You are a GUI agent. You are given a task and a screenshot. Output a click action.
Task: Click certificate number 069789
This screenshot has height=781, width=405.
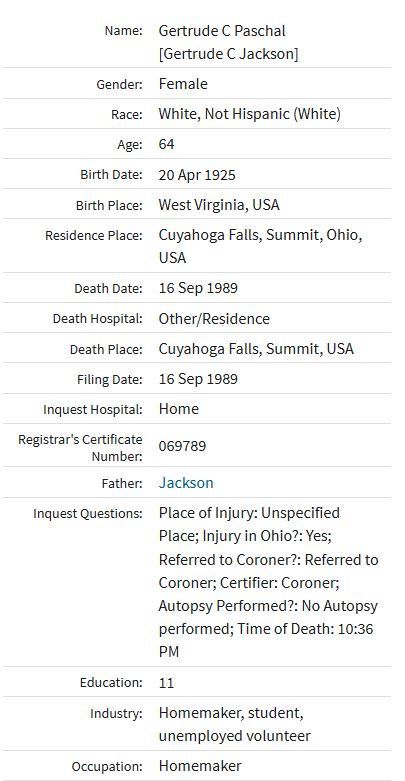[182, 446]
